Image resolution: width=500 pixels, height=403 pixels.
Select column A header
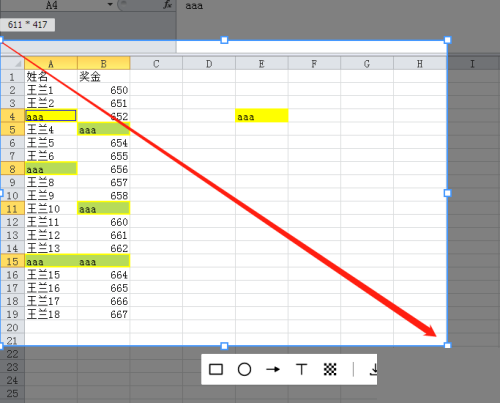click(x=51, y=63)
